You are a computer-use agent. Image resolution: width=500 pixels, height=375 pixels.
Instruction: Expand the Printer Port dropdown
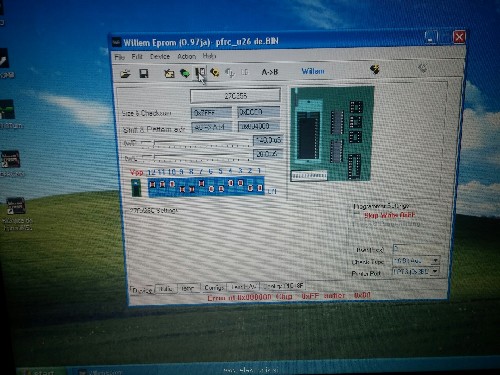coord(435,271)
